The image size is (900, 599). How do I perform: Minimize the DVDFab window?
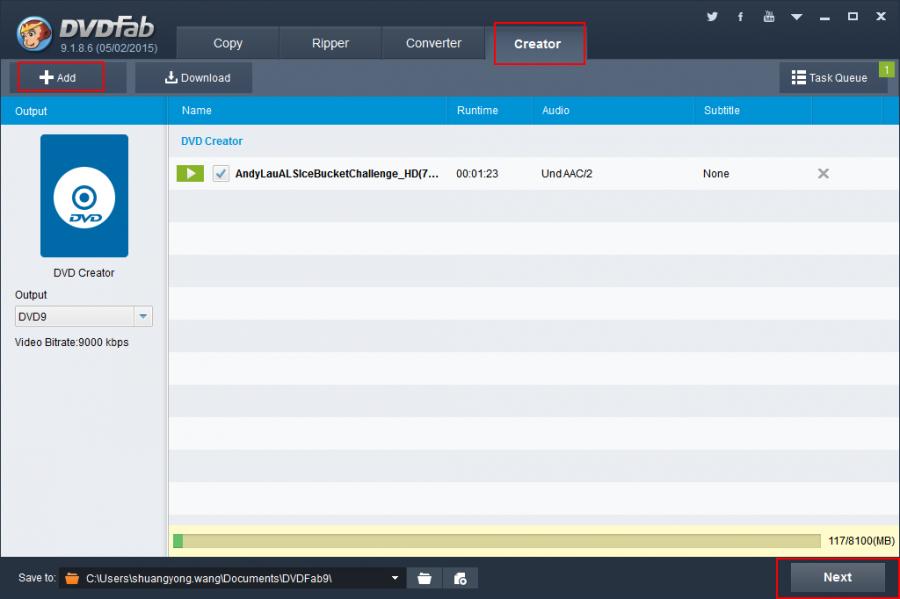(825, 17)
